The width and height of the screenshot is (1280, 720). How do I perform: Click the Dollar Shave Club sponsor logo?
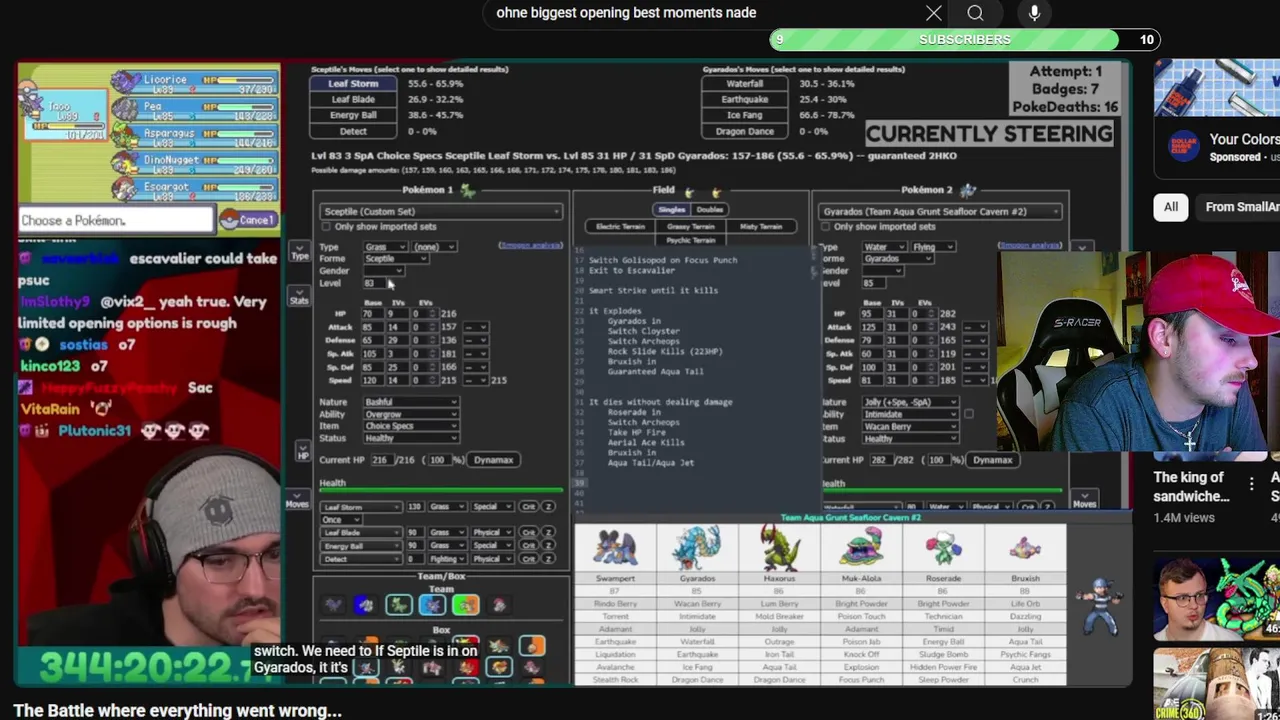(1184, 148)
